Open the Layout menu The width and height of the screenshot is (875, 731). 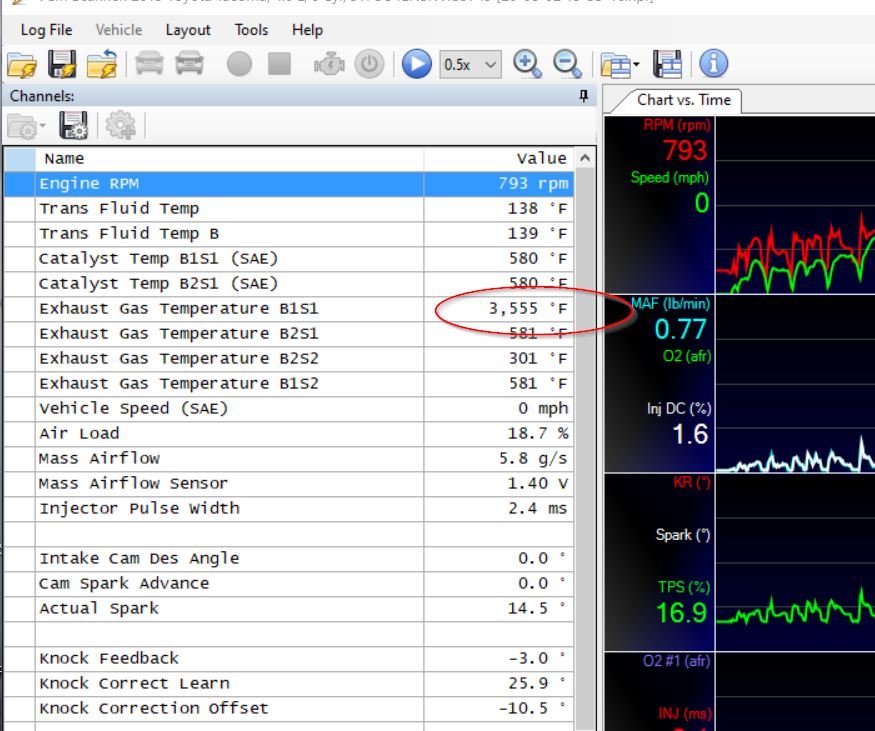188,30
